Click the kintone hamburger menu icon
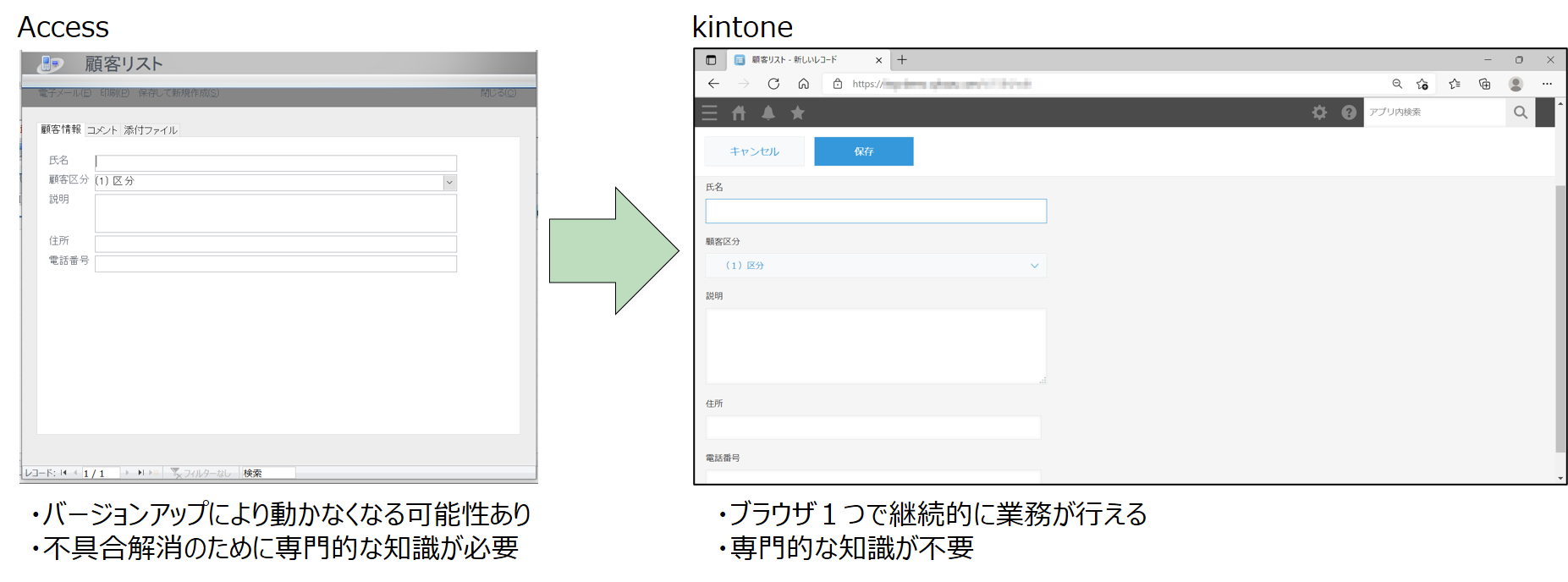Viewport: 1568px width, 582px height. coord(709,113)
